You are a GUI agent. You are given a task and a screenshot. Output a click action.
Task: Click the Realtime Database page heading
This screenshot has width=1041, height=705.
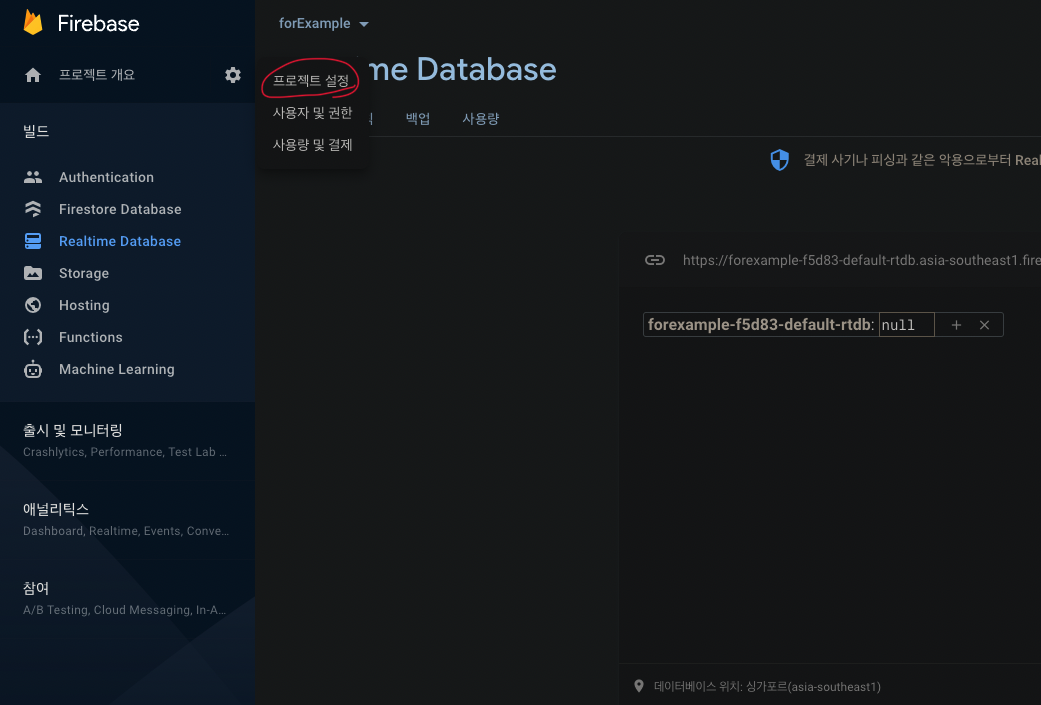(x=463, y=69)
